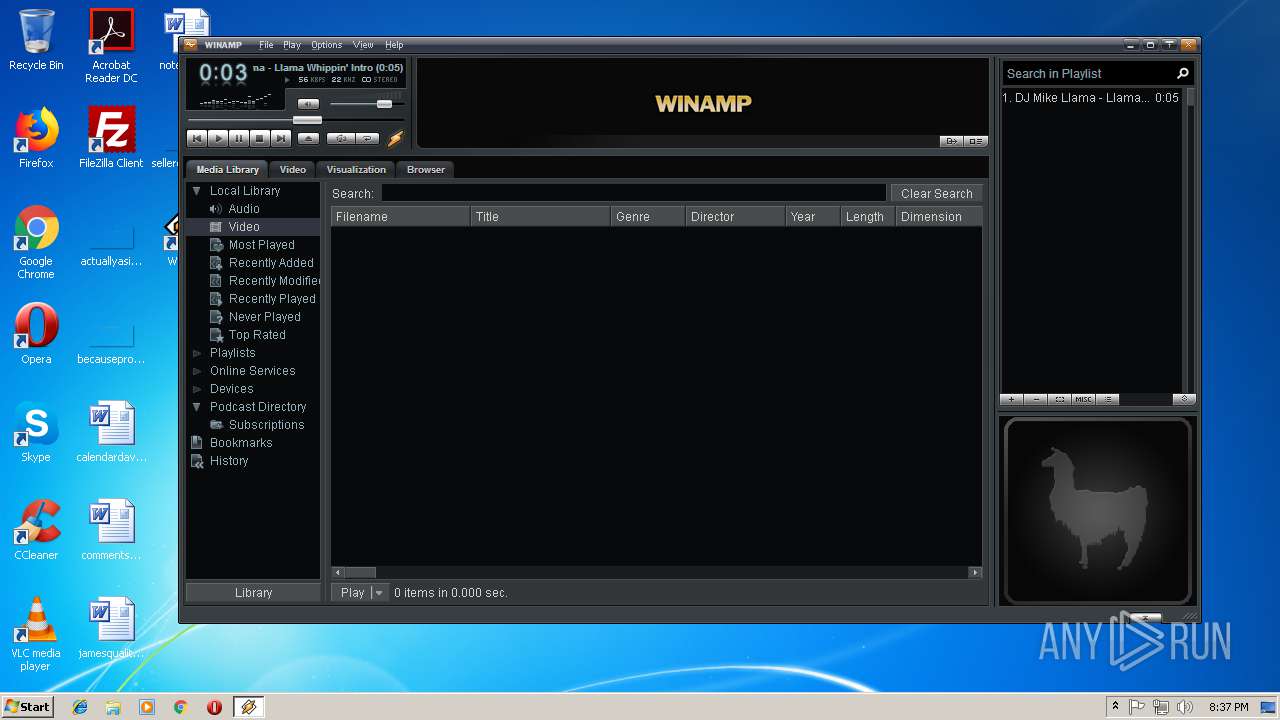Switch to the Browser tab
Image resolution: width=1280 pixels, height=720 pixels.
coord(426,169)
